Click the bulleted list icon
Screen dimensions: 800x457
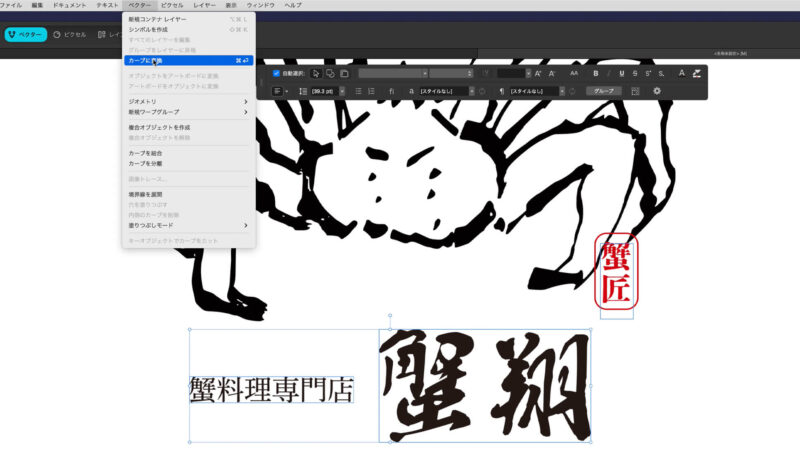358,91
